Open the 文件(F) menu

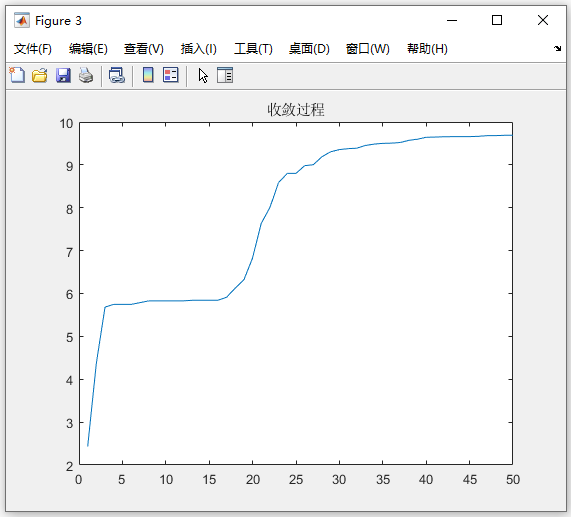tap(32, 49)
